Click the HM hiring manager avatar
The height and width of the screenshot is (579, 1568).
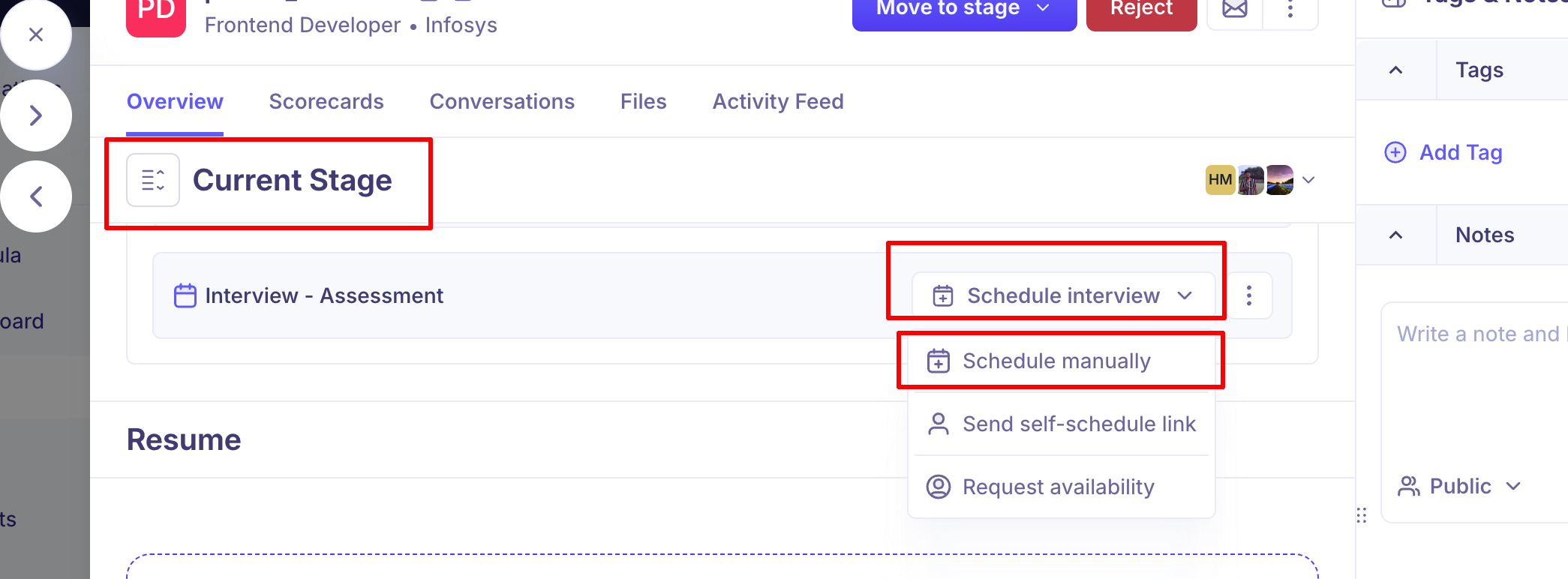point(1220,180)
